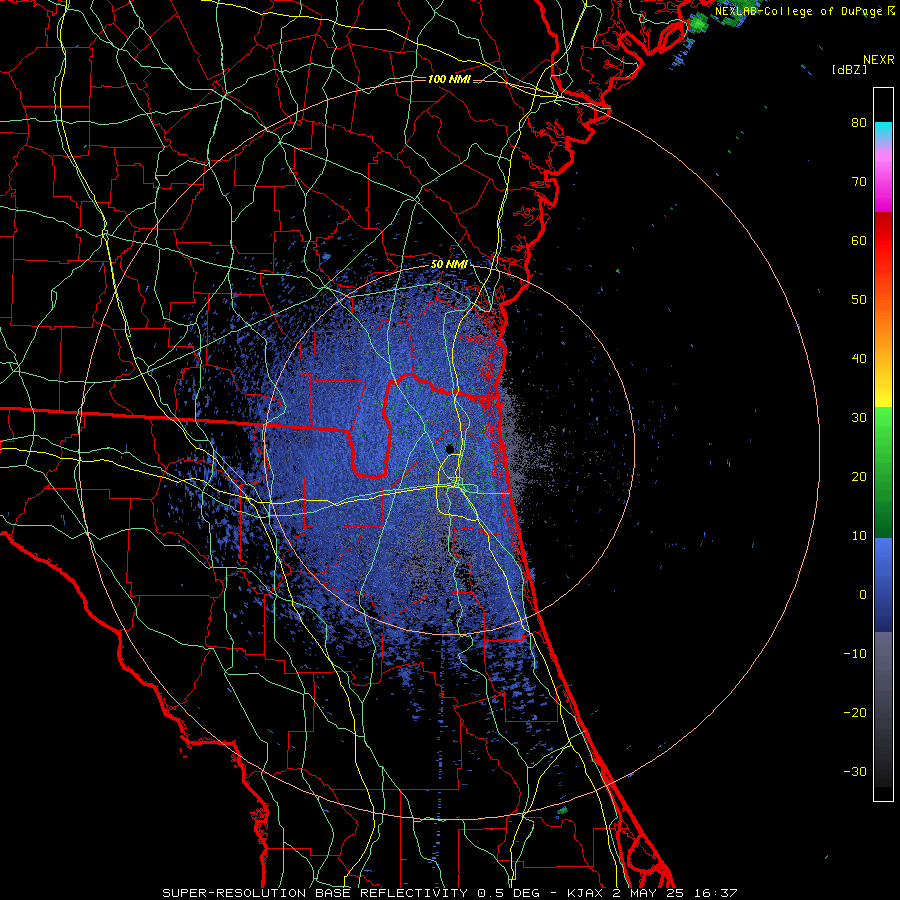Click the 0 dBZ scale value
The height and width of the screenshot is (900, 900).
(863, 595)
